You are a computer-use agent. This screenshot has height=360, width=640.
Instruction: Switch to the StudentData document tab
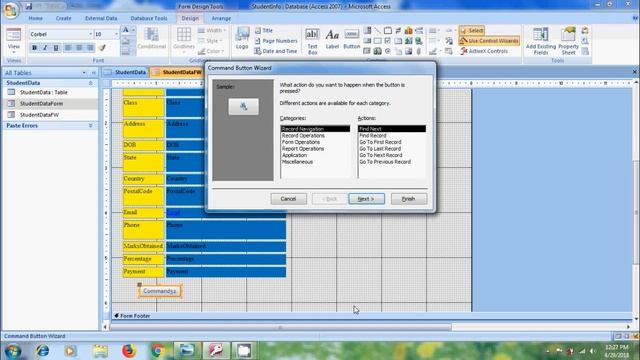126,72
